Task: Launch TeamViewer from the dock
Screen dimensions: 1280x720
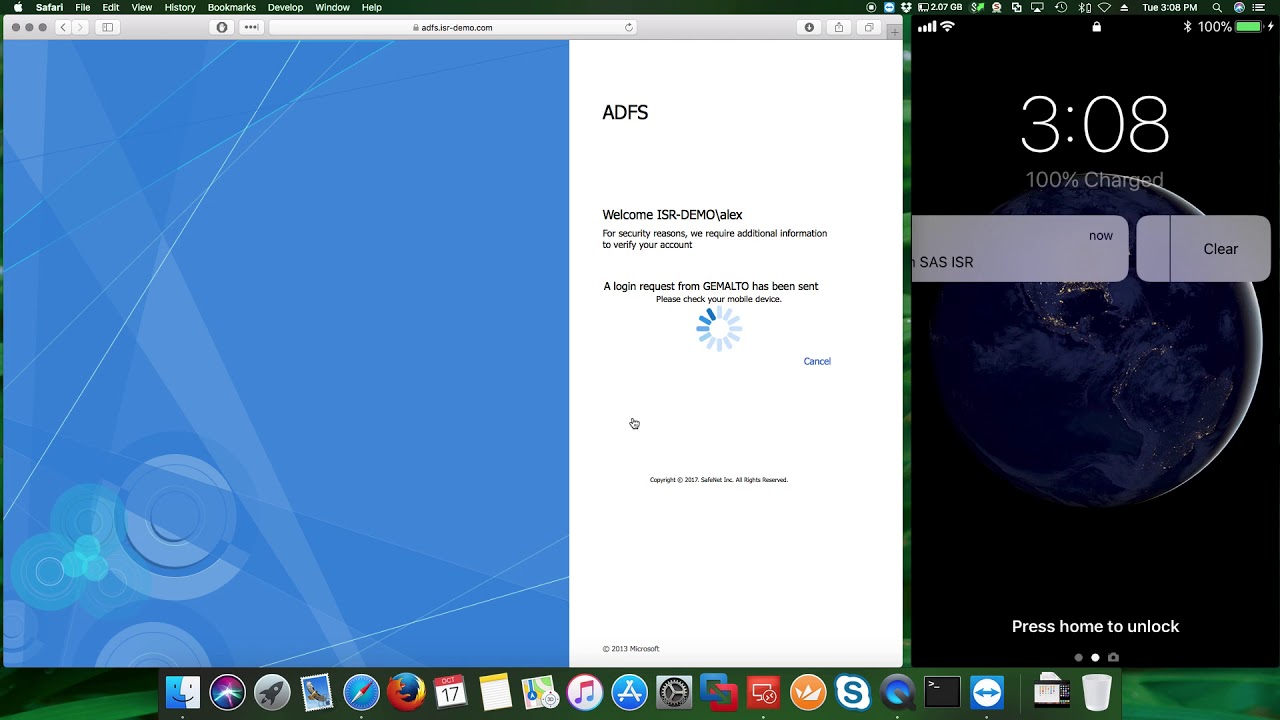Action: tap(987, 692)
